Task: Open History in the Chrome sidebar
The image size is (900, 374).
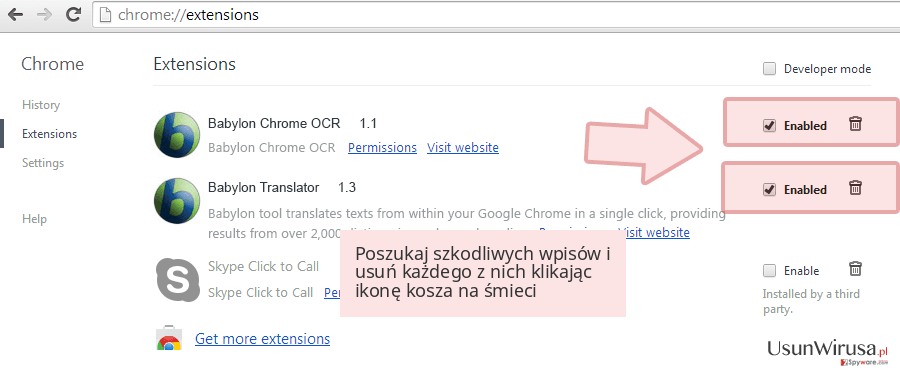Action: (x=41, y=105)
